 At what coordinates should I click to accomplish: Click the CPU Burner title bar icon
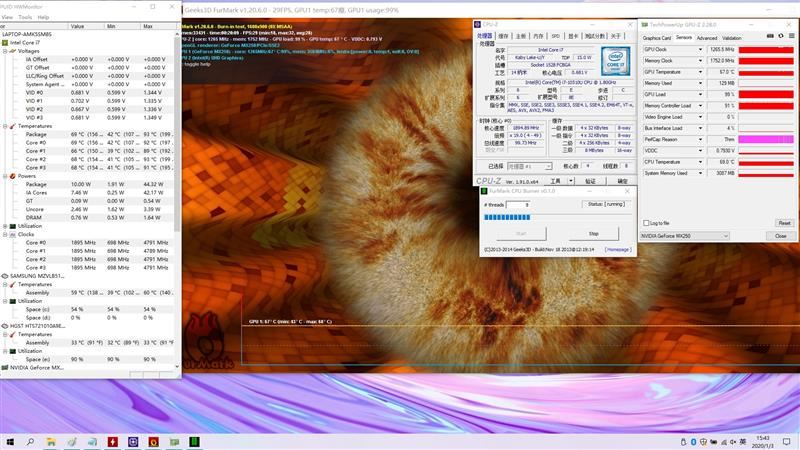tap(484, 191)
